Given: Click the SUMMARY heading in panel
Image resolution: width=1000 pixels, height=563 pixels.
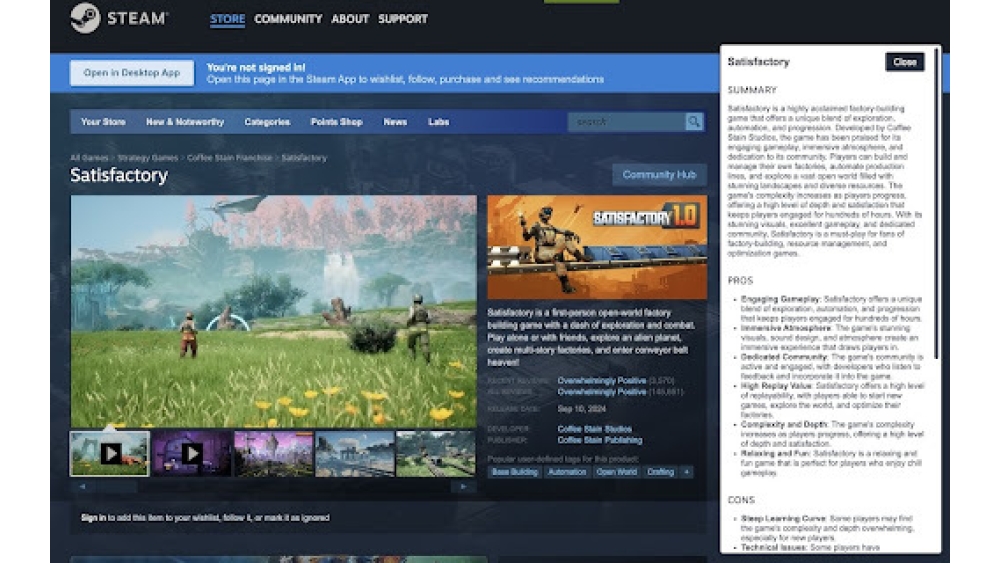Looking at the screenshot, I should pos(753,90).
